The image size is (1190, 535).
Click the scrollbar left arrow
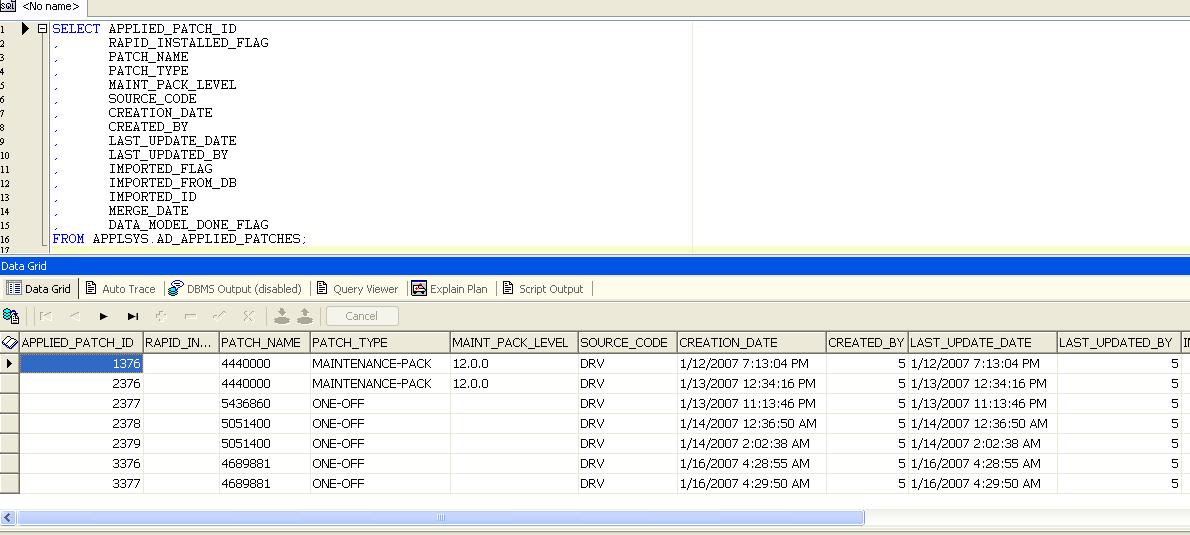pos(8,518)
